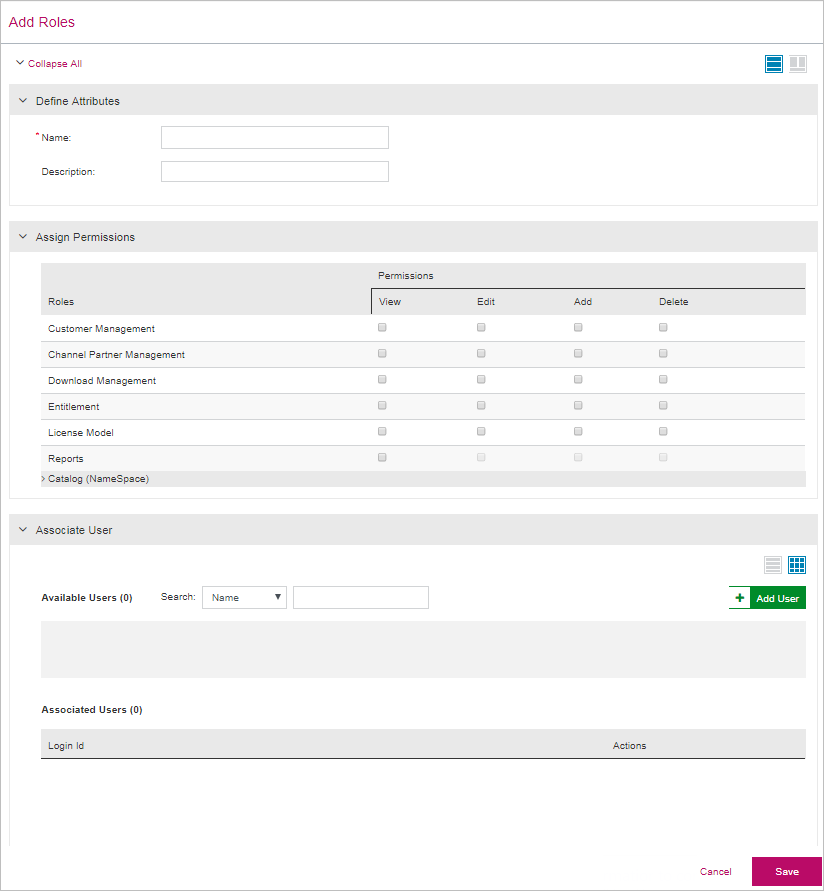The image size is (824, 891).
Task: Check Add permission for Download Management
Action: pos(578,379)
